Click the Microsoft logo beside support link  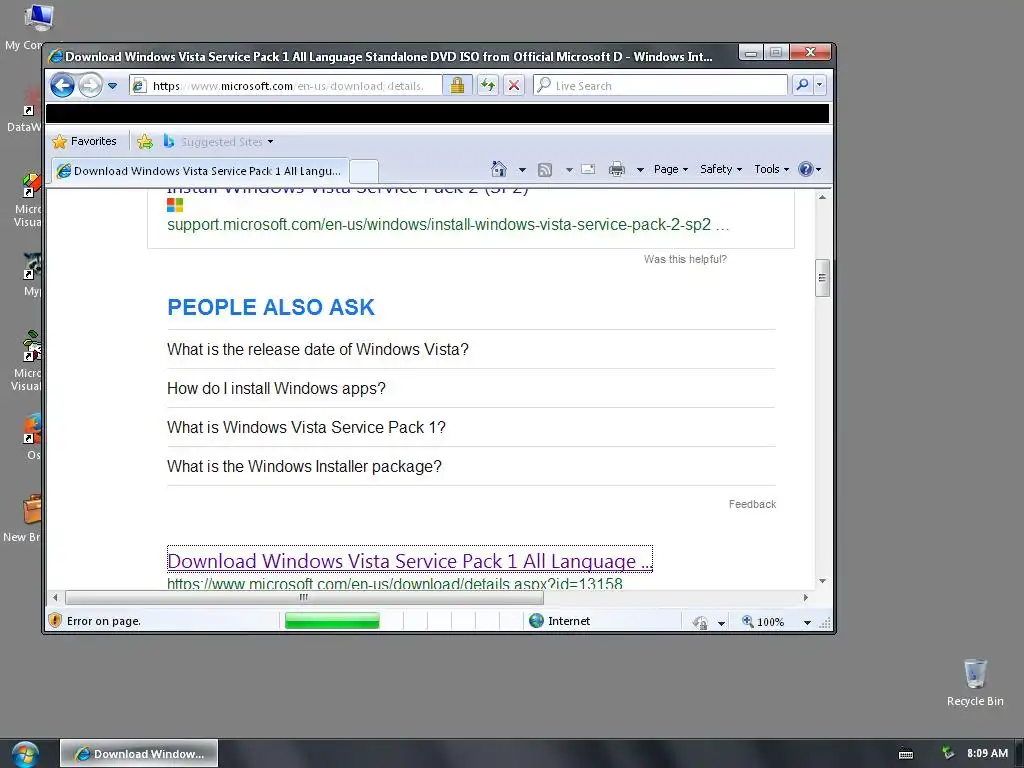pos(175,205)
